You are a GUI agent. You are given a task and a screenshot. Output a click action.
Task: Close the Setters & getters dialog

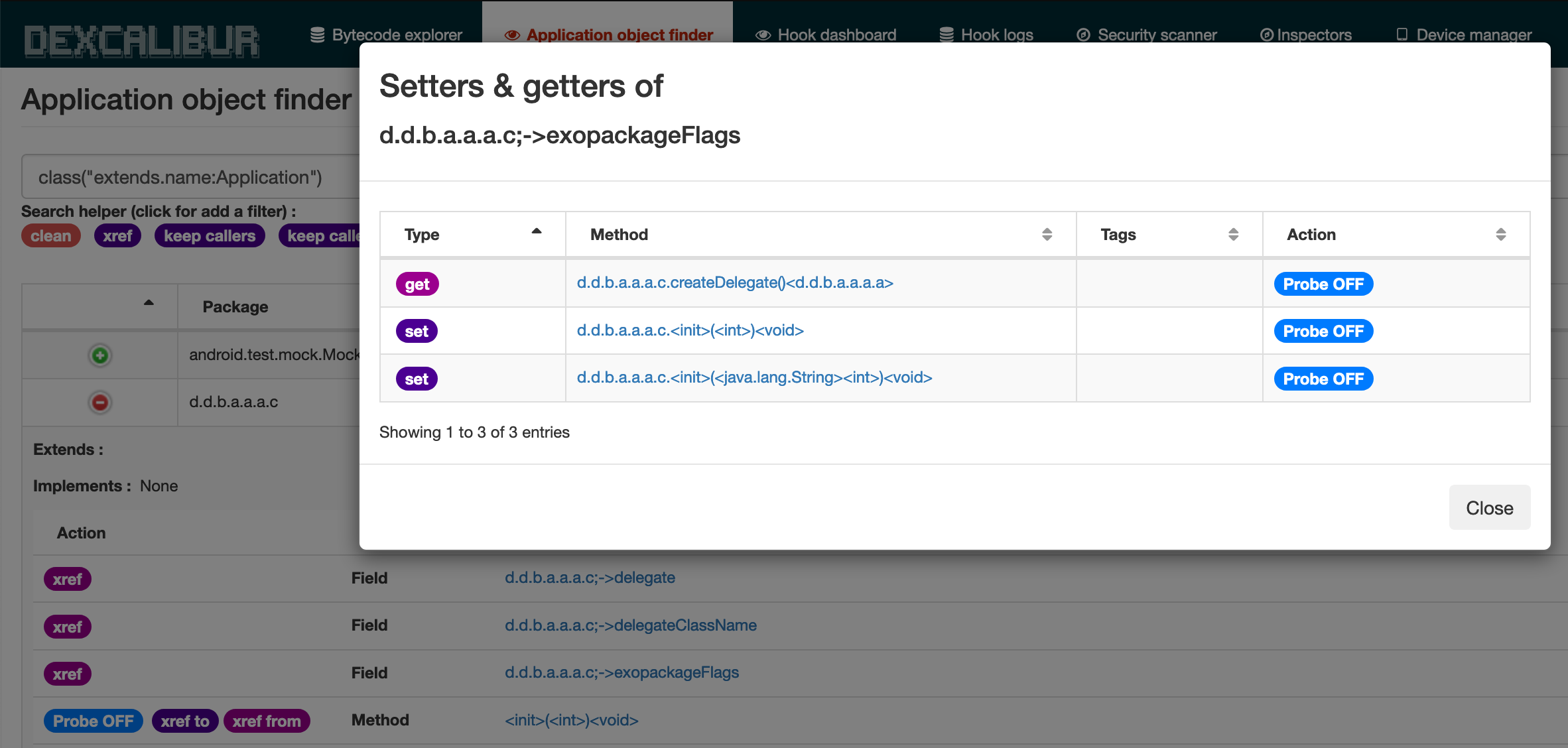pos(1489,507)
